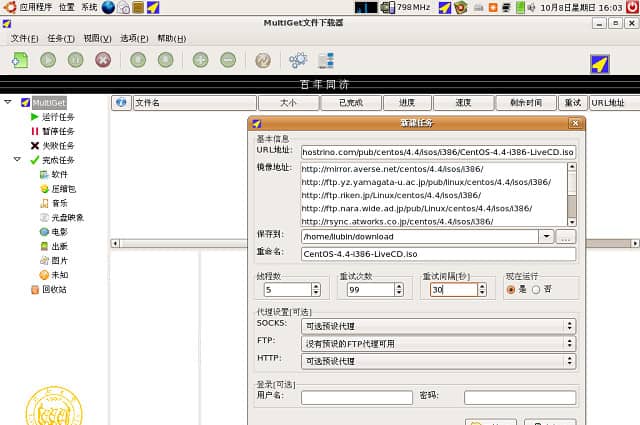Click task list horizontal scrollbar left arrow
This screenshot has height=425, width=640.
pyautogui.click(x=115, y=244)
